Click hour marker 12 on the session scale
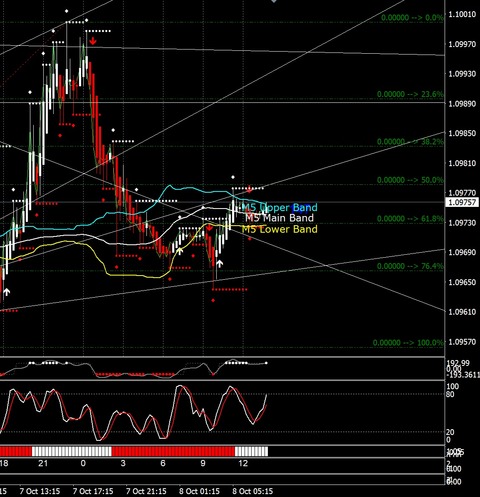 tap(243, 463)
